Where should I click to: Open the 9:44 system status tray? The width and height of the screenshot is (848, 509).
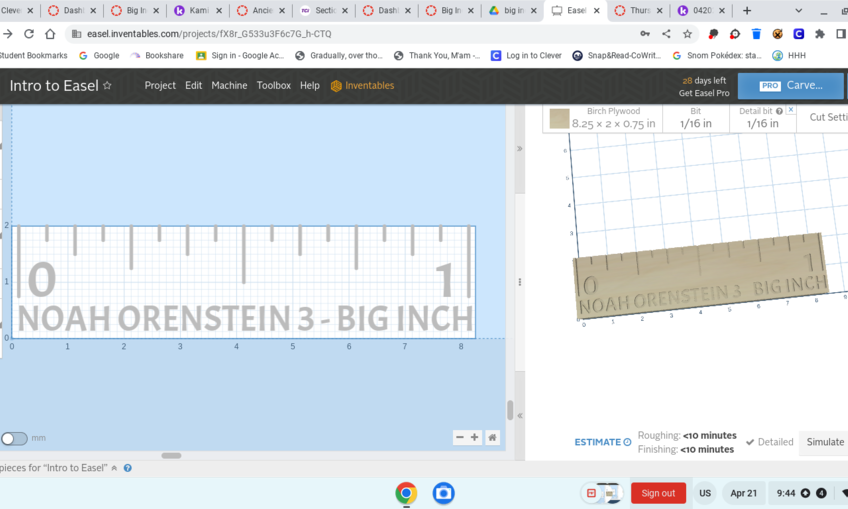pyautogui.click(x=801, y=493)
